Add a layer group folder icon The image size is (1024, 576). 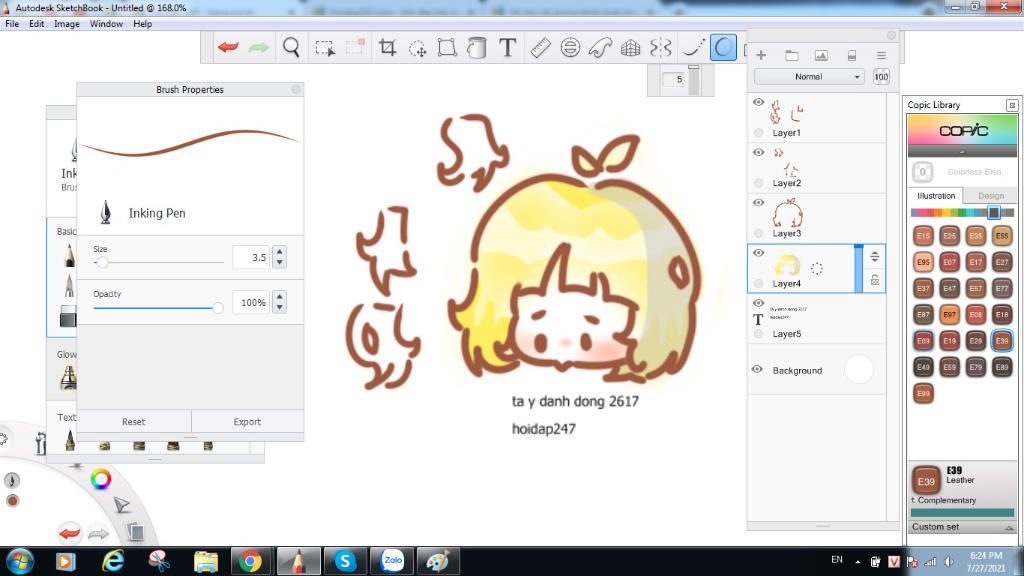(x=792, y=56)
